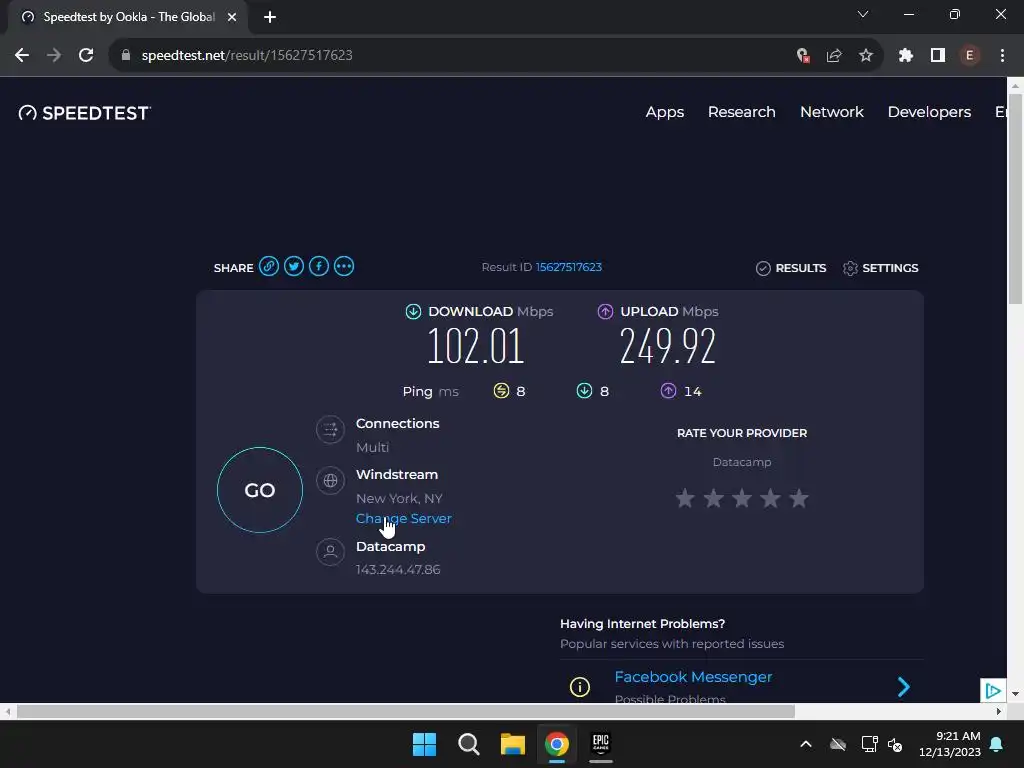Open File Explorer from taskbar
The image size is (1024, 768).
513,744
